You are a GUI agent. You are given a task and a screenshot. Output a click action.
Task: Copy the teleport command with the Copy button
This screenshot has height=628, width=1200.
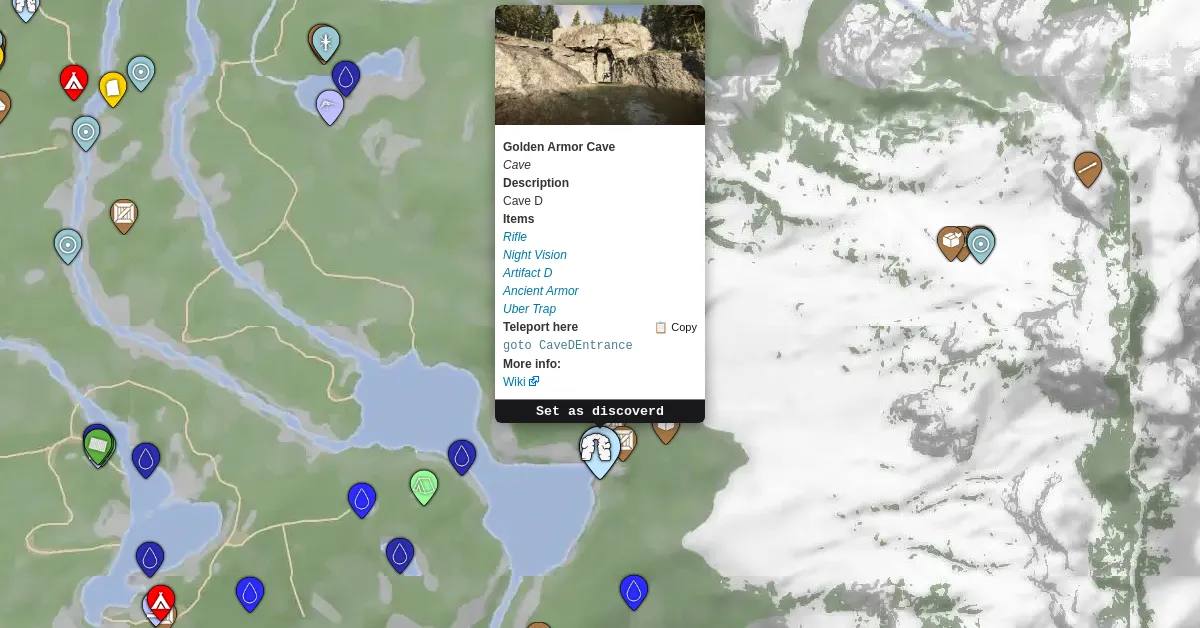[x=676, y=327]
